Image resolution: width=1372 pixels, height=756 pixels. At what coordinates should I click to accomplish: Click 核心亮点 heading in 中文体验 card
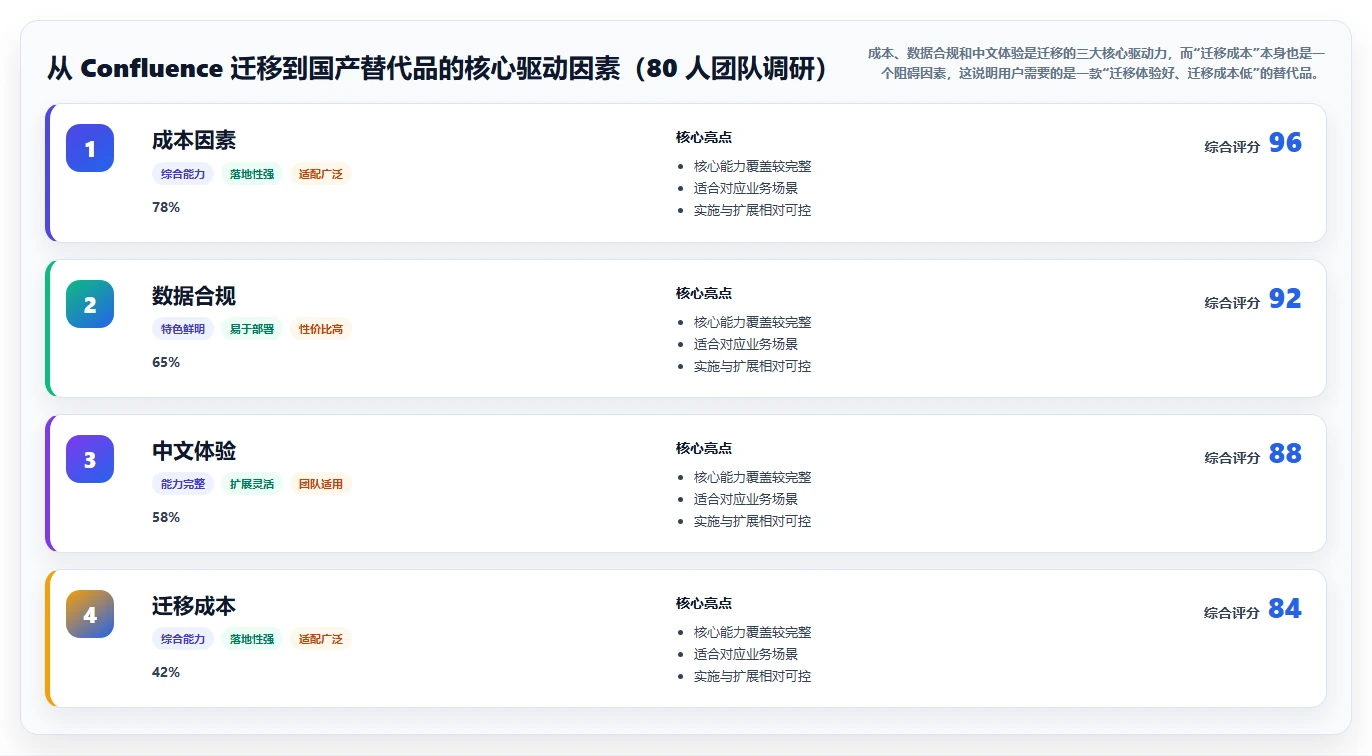pos(704,448)
